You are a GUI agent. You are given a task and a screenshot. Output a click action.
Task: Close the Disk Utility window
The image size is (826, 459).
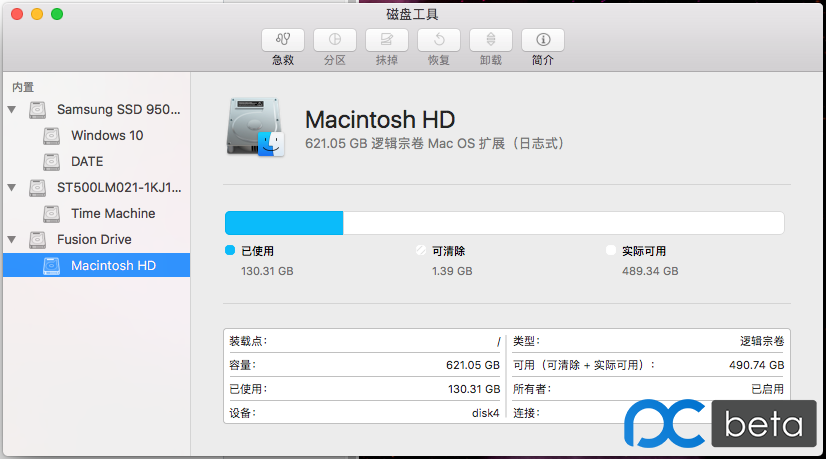point(17,14)
